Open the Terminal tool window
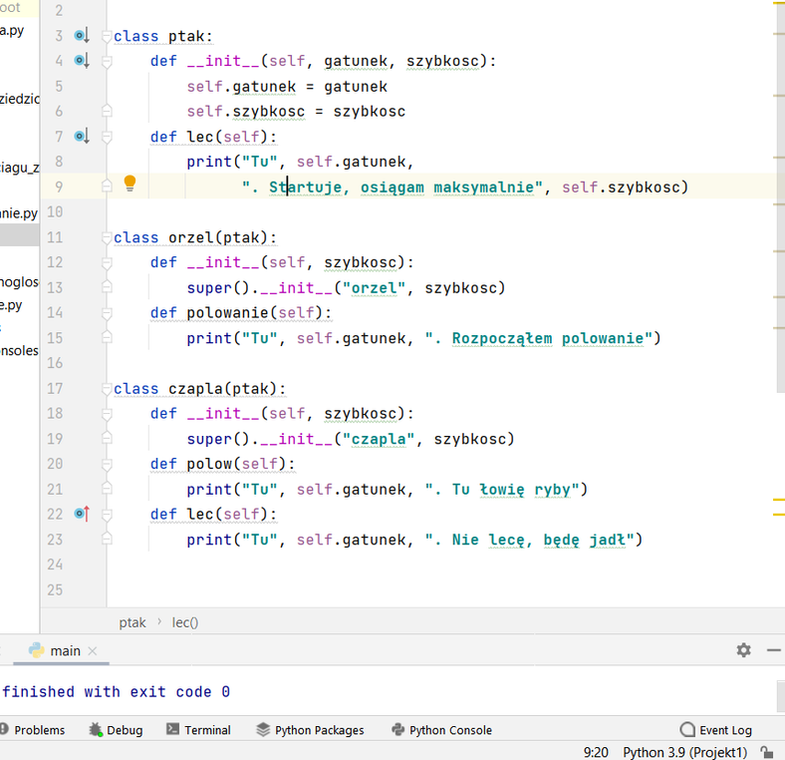 pos(198,730)
